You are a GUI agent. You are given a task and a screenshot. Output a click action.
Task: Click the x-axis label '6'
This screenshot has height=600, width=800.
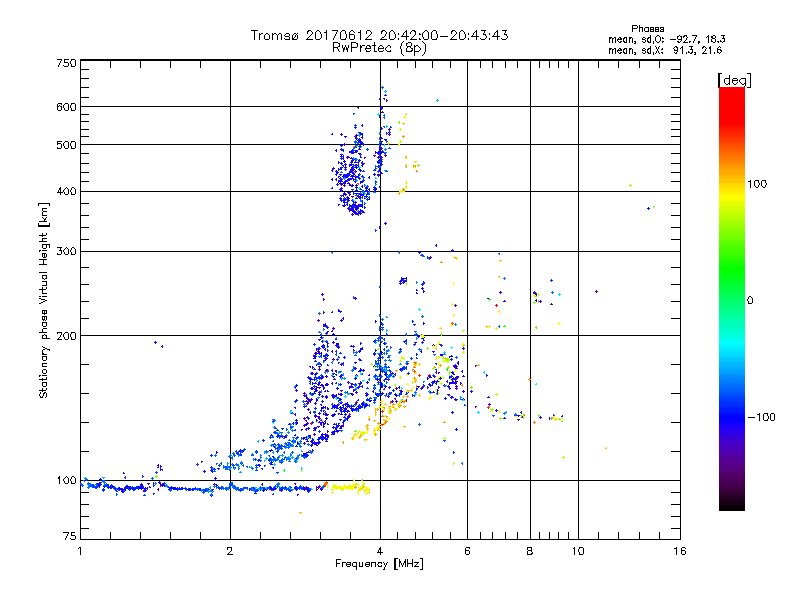pos(467,551)
